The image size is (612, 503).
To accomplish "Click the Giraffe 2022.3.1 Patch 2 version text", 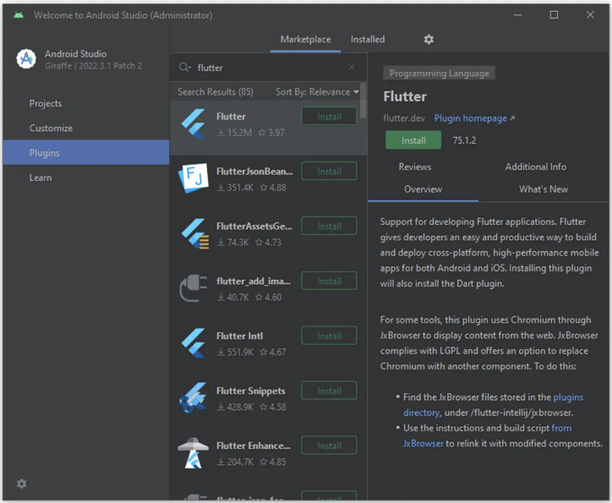I will pyautogui.click(x=93, y=66).
